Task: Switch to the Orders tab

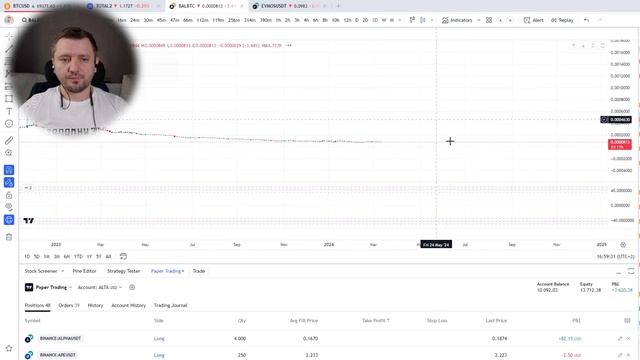Action: tap(69, 305)
